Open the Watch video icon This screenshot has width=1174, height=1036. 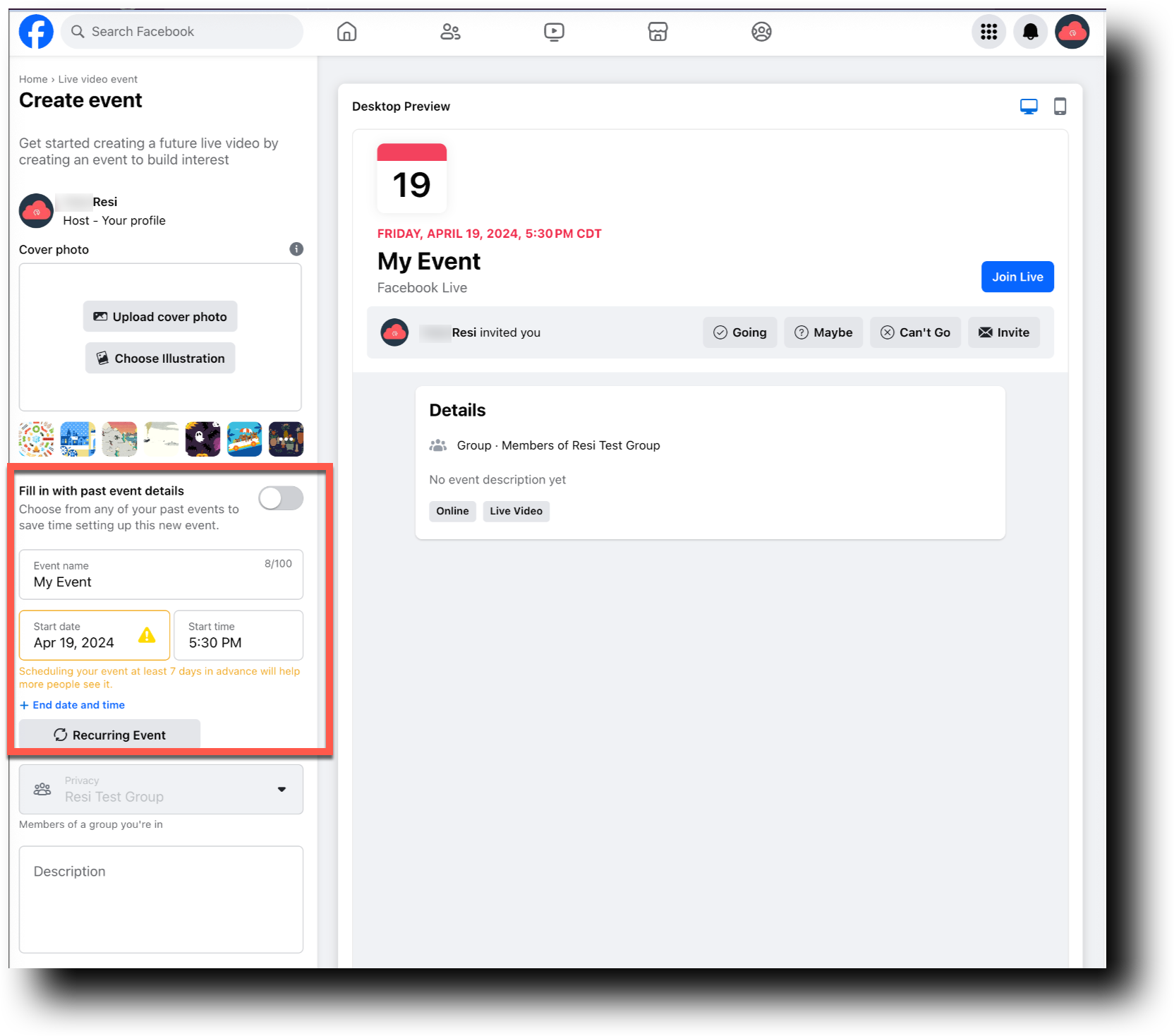pyautogui.click(x=555, y=31)
